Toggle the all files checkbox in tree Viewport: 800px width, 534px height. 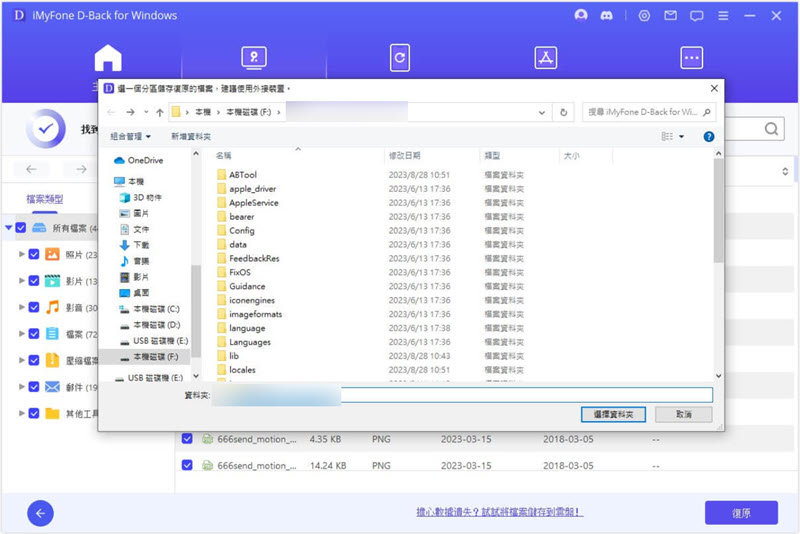(21, 227)
